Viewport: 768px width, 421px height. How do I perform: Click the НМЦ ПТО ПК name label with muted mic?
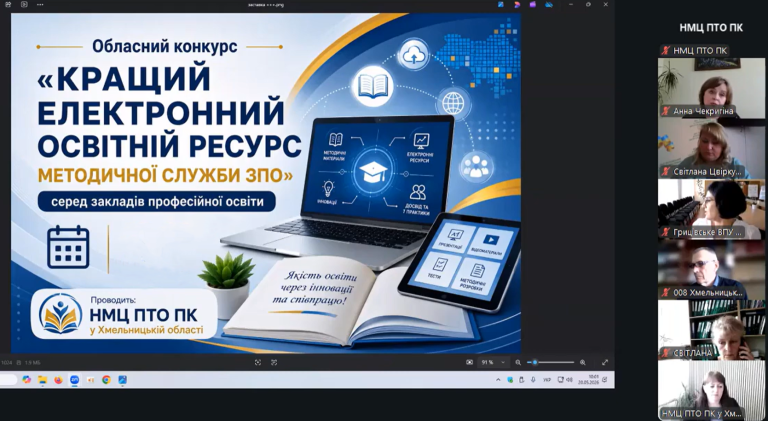coord(694,50)
